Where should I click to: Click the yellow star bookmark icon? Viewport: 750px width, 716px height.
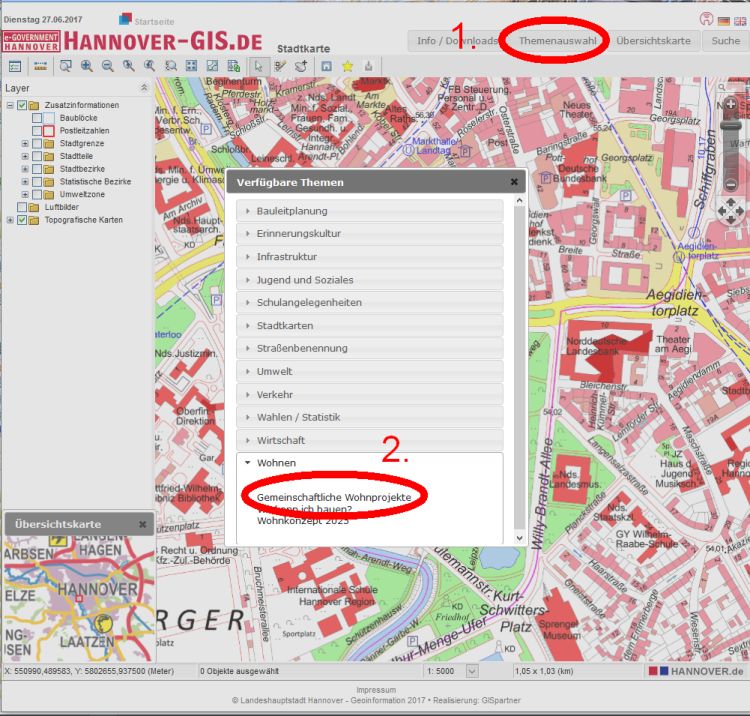tap(348, 66)
